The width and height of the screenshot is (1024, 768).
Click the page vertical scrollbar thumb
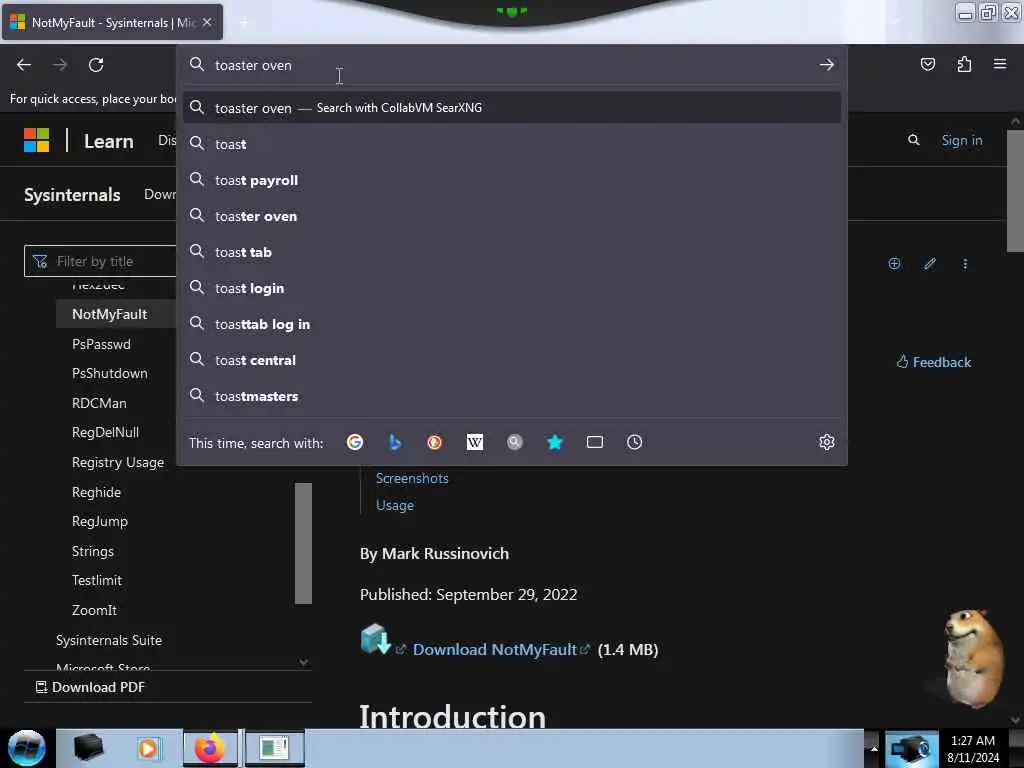(x=1015, y=191)
